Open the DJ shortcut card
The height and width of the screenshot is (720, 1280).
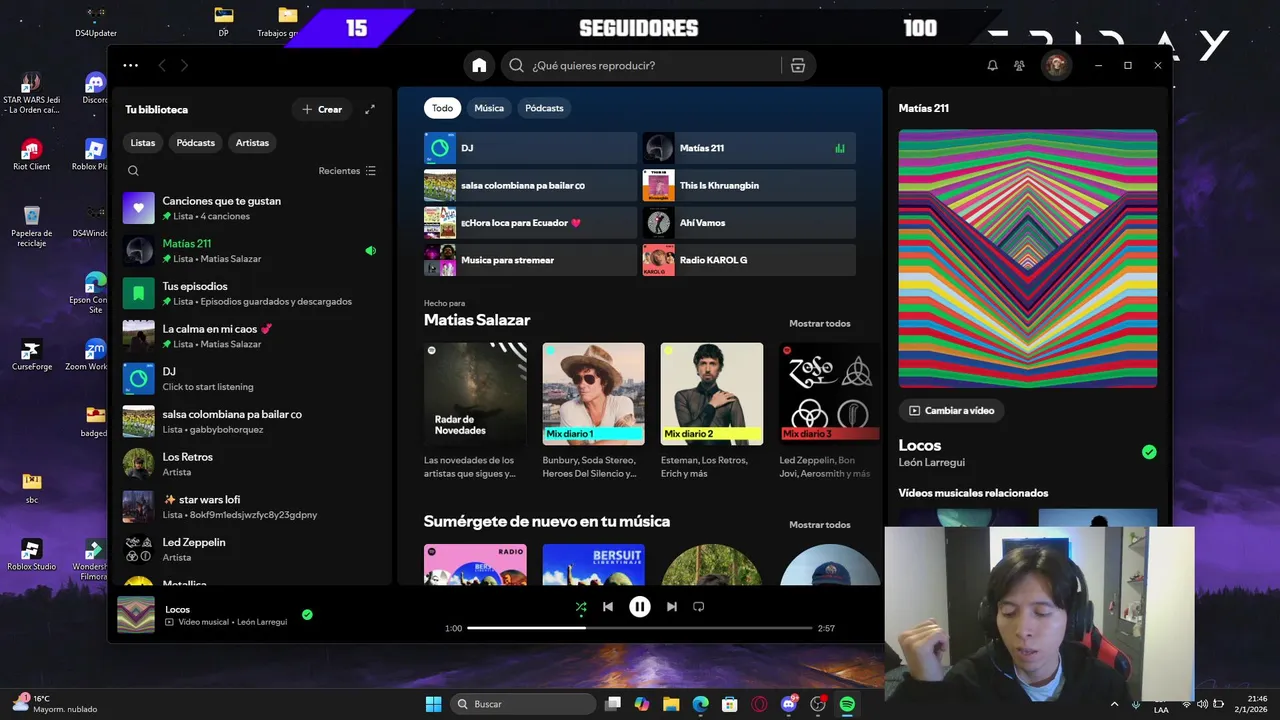[x=530, y=148]
